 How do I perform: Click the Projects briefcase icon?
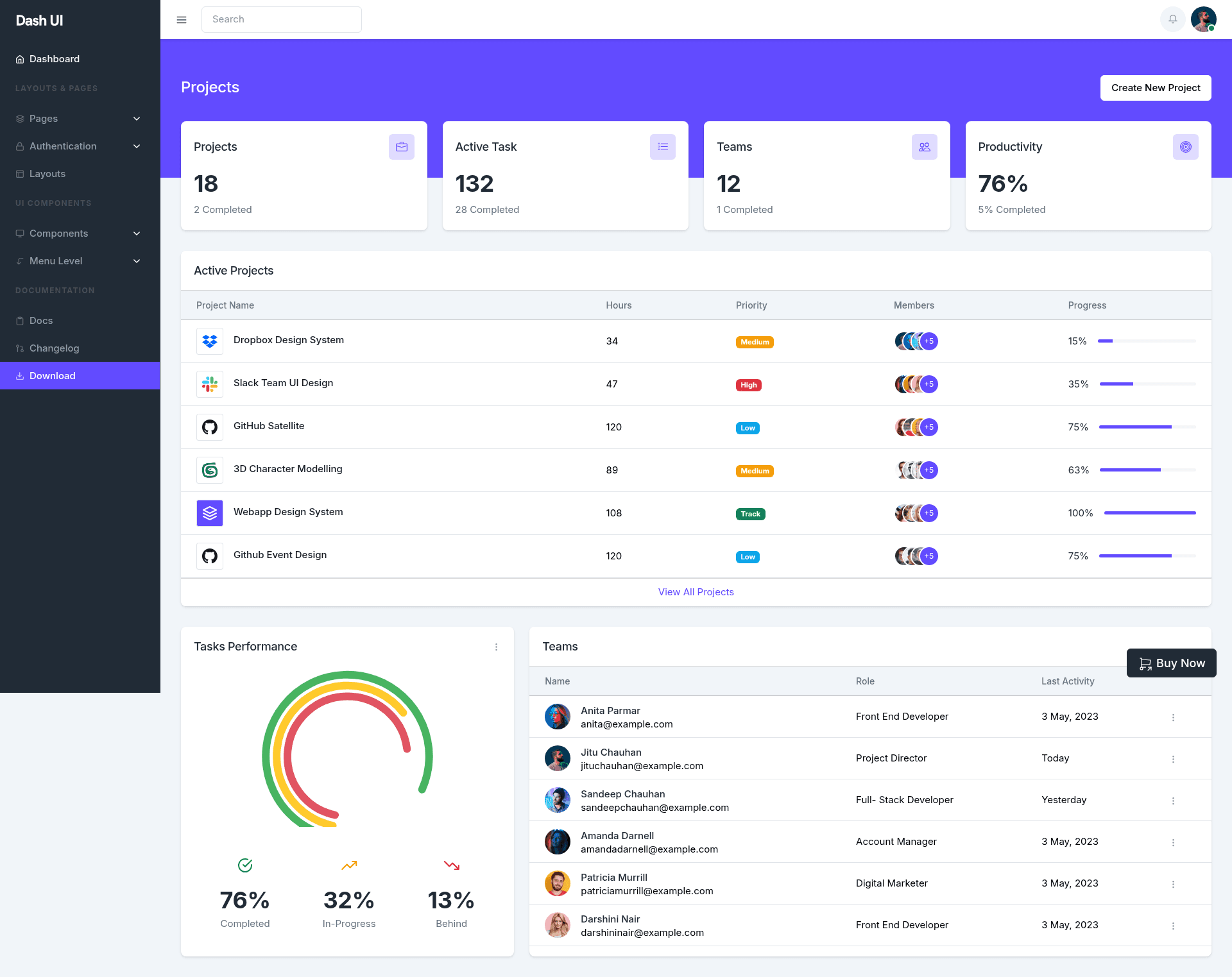tap(402, 147)
